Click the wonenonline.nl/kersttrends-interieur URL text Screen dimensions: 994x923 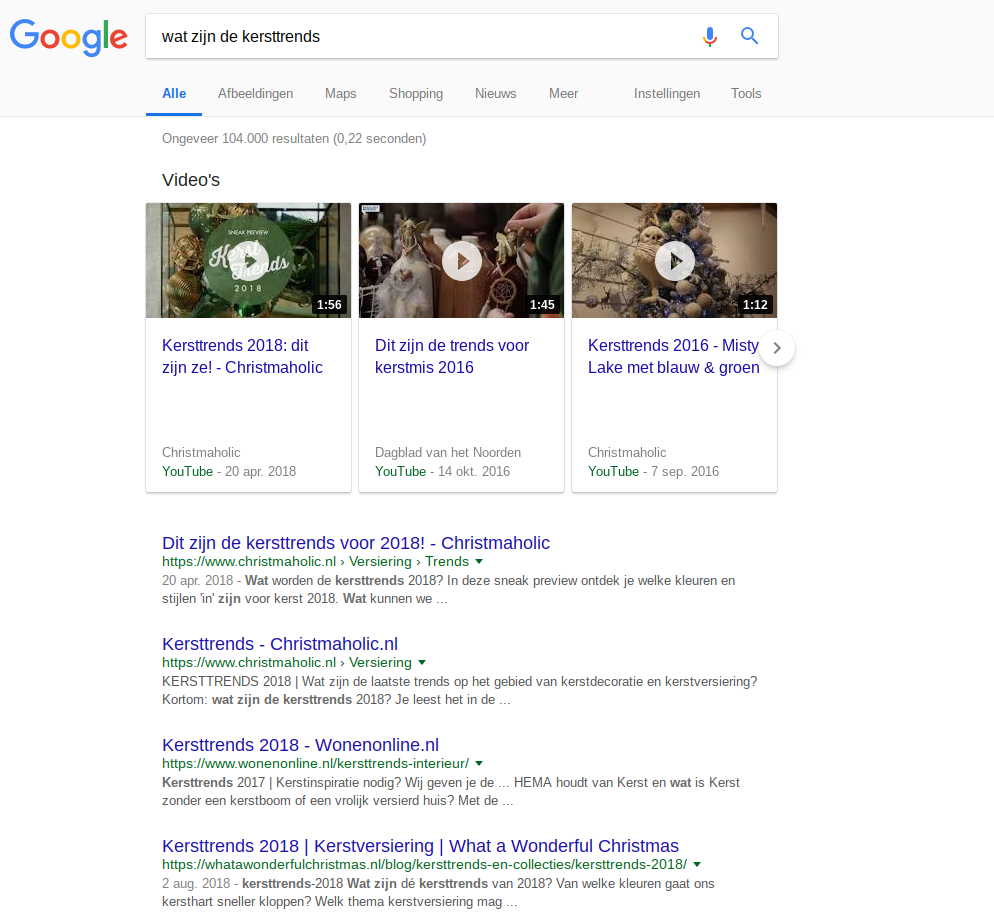(316, 763)
